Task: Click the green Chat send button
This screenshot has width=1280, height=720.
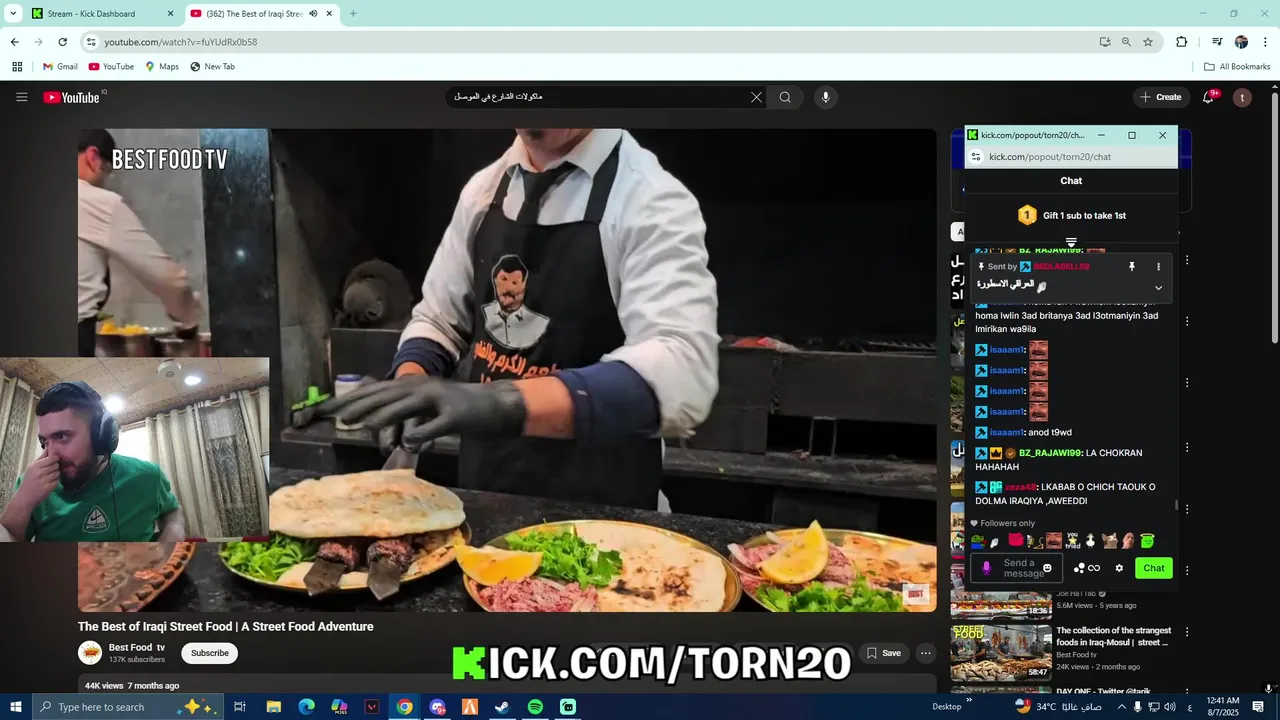Action: pyautogui.click(x=1154, y=568)
